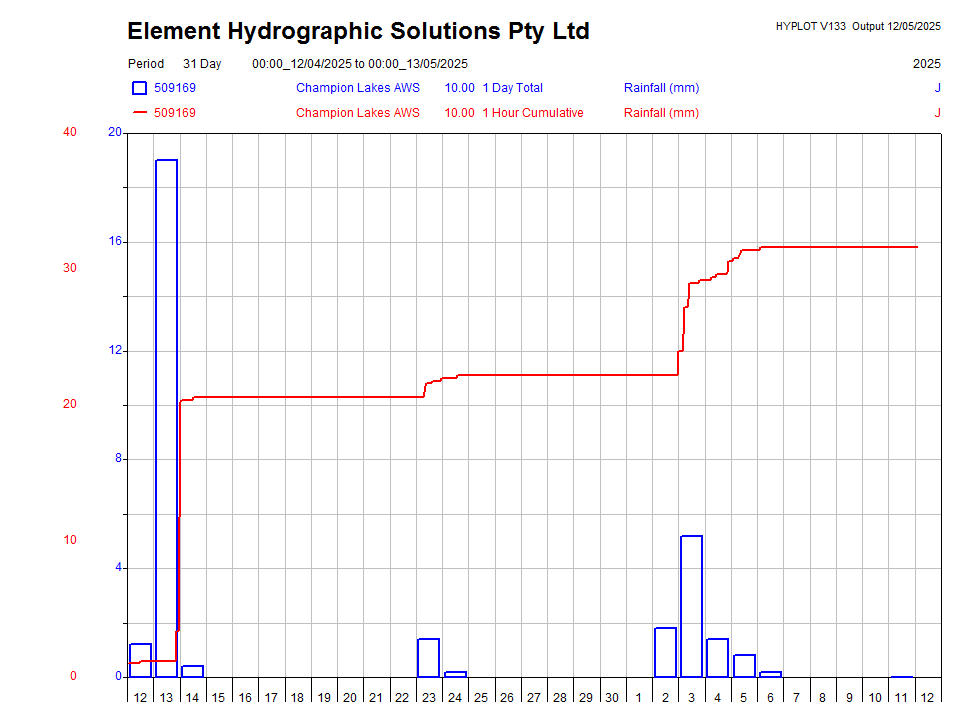Click the red 509169 station number
Viewport: 968px width, 726px height.
175,112
